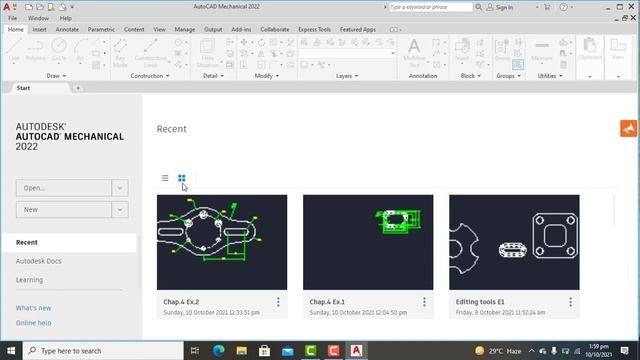The height and width of the screenshot is (360, 640).
Task: Click the Hide Situation tool icon
Action: click(x=207, y=53)
